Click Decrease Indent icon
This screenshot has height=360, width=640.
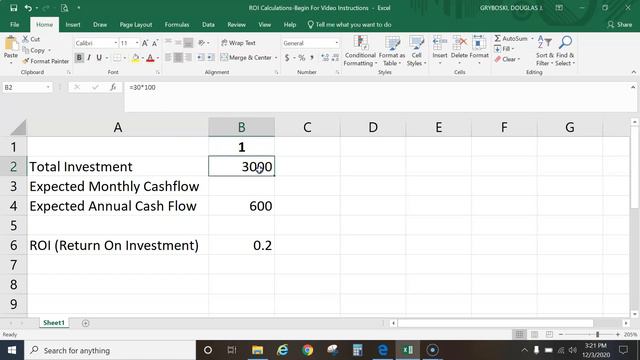pyautogui.click(x=200, y=58)
